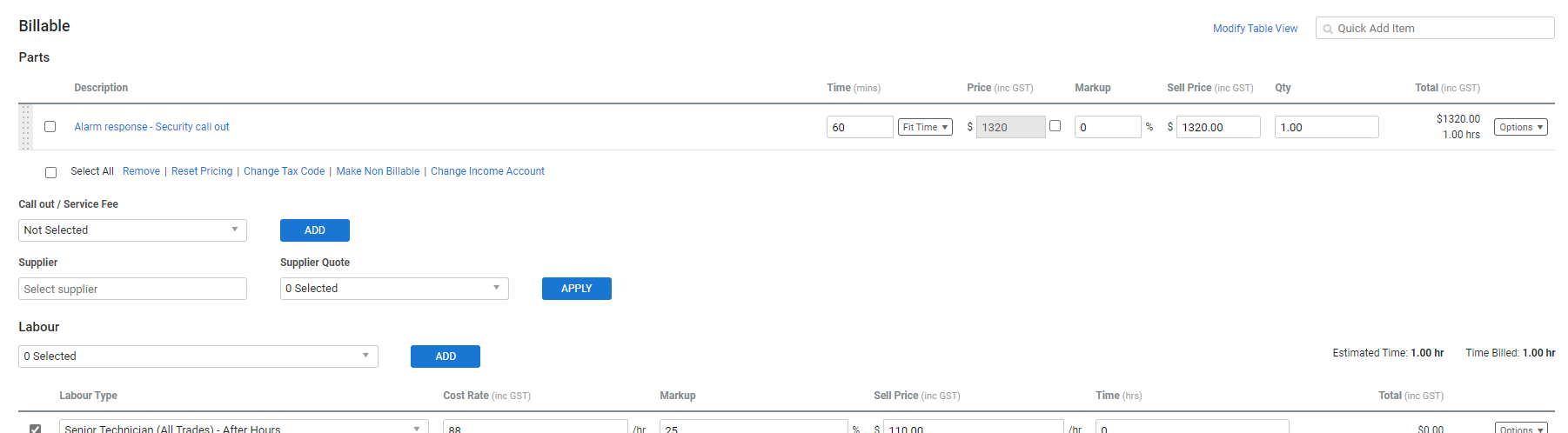Click the Billable heading
Viewport: 1568px width, 433px height.
pyautogui.click(x=44, y=26)
